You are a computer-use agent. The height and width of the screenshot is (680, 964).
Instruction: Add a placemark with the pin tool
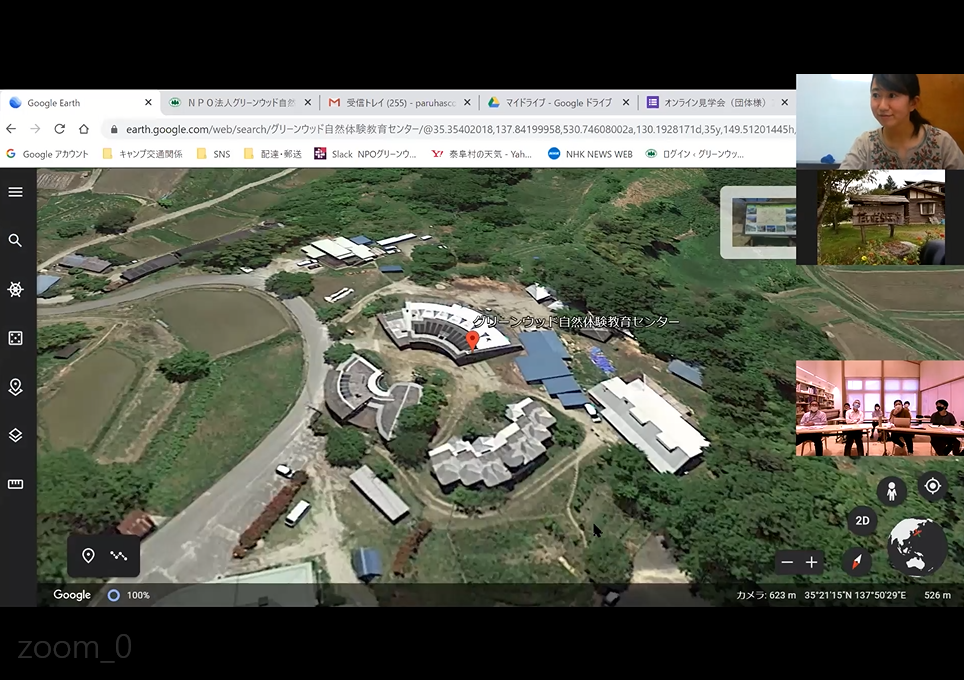pyautogui.click(x=89, y=556)
